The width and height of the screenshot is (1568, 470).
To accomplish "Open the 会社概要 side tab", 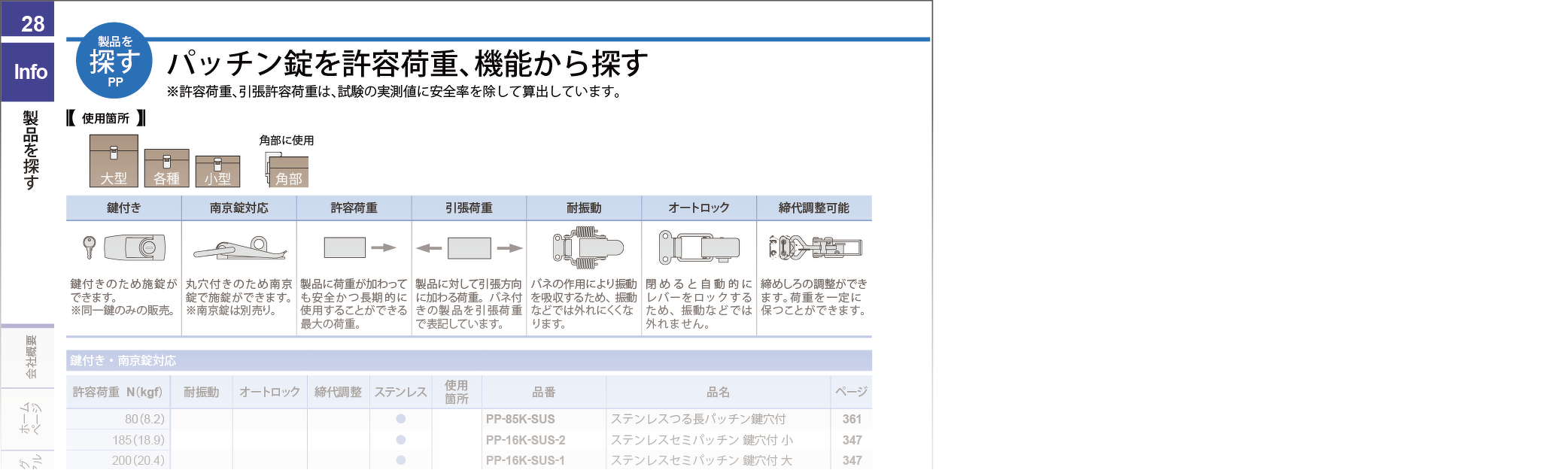I will (x=30, y=356).
